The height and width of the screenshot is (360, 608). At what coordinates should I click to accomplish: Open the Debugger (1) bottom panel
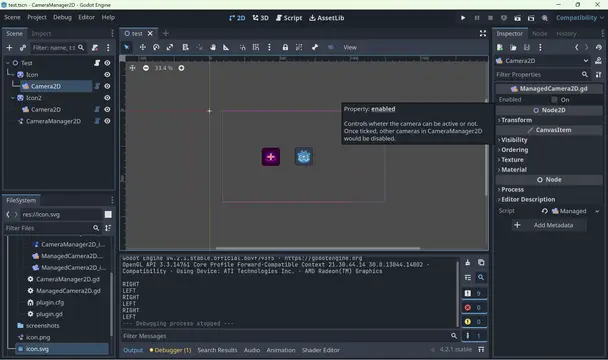[x=171, y=350]
